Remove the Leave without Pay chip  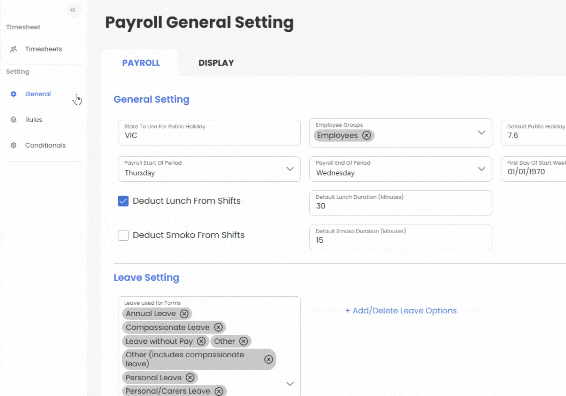pyautogui.click(x=201, y=341)
